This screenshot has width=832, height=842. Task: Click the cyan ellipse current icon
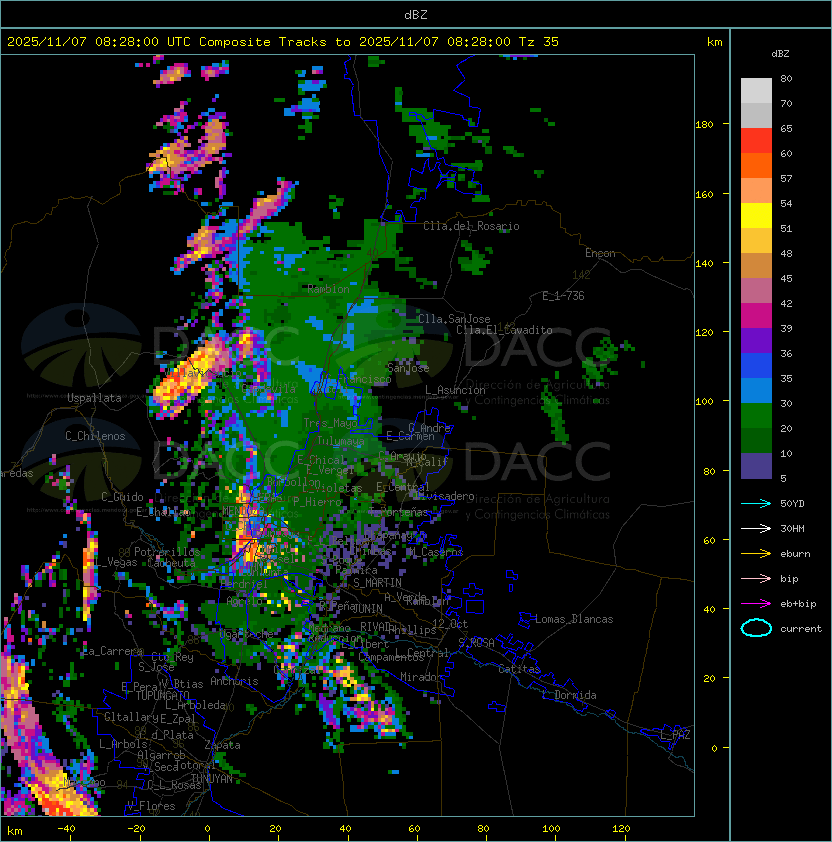click(x=756, y=628)
